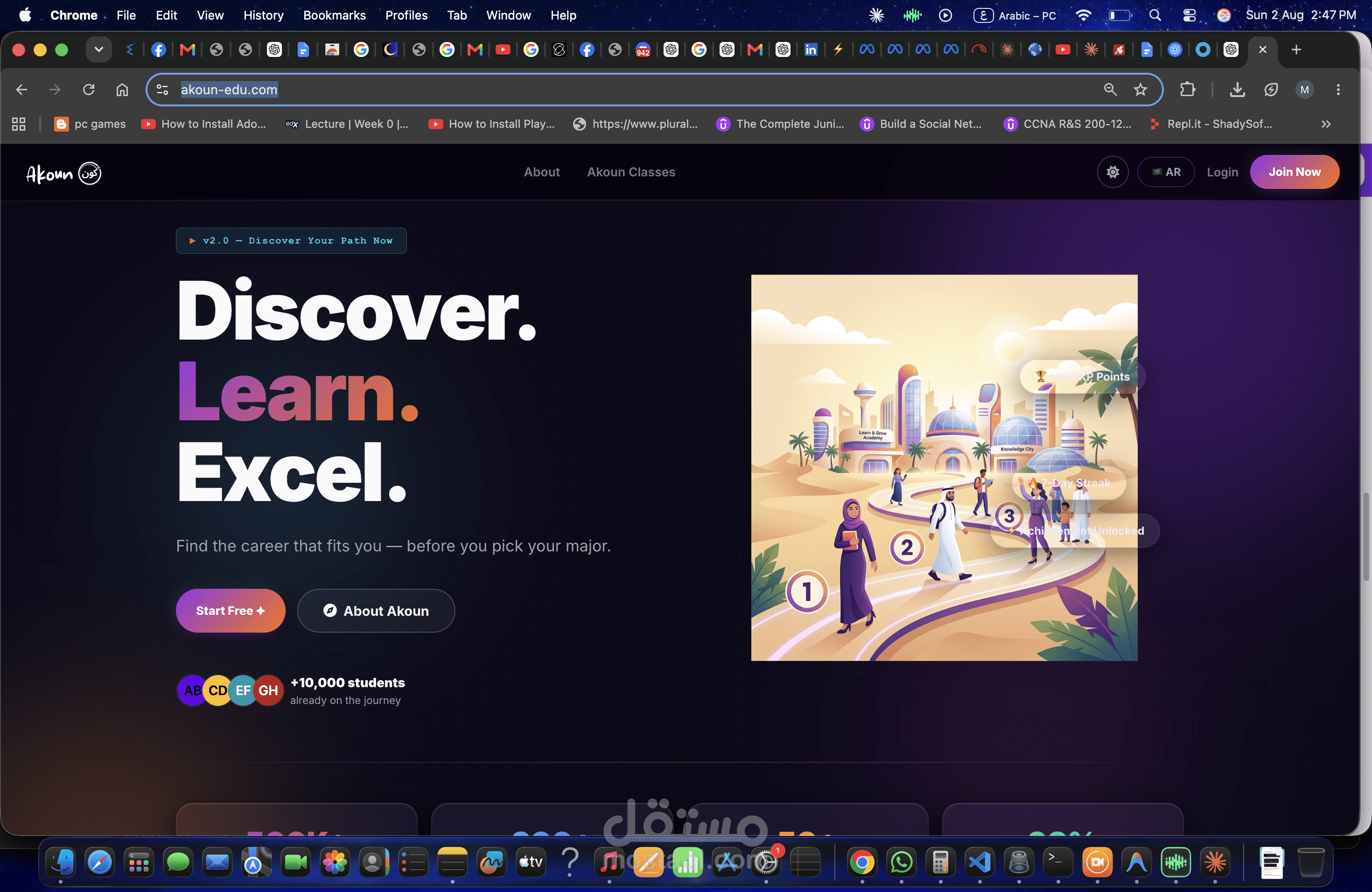Viewport: 1372px width, 892px height.
Task: Click the v2.0 Discover Your Path badge
Action: [291, 240]
